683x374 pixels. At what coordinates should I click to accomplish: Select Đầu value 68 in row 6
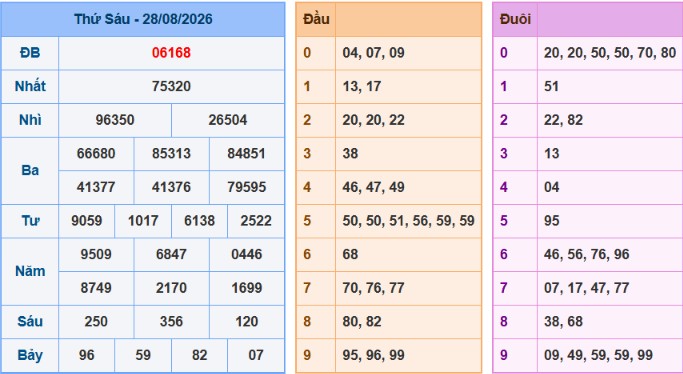coord(350,254)
